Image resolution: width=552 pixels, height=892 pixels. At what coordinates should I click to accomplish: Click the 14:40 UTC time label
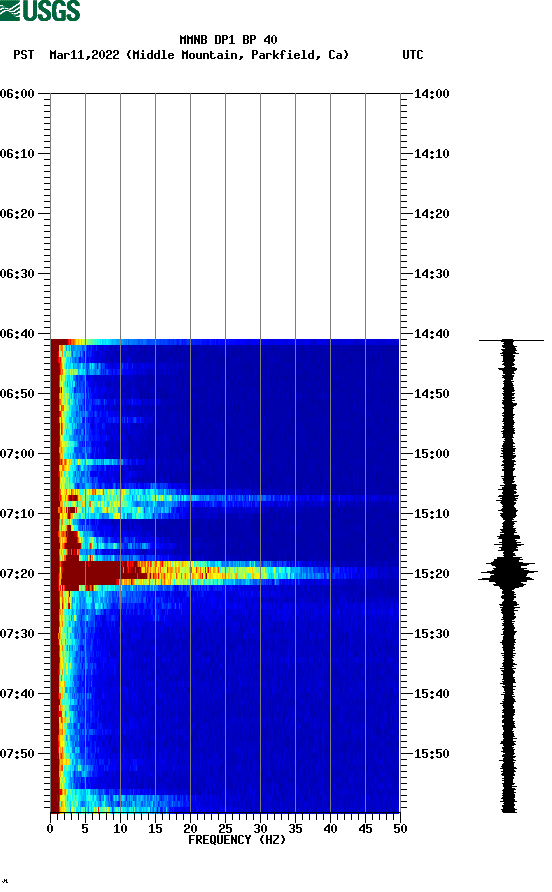(x=432, y=334)
